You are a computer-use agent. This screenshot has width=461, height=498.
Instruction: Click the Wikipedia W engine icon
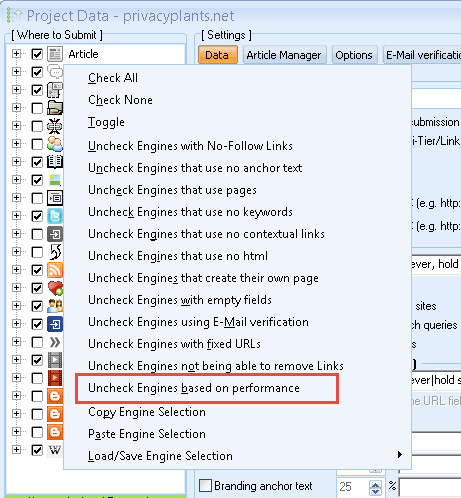coord(55,450)
